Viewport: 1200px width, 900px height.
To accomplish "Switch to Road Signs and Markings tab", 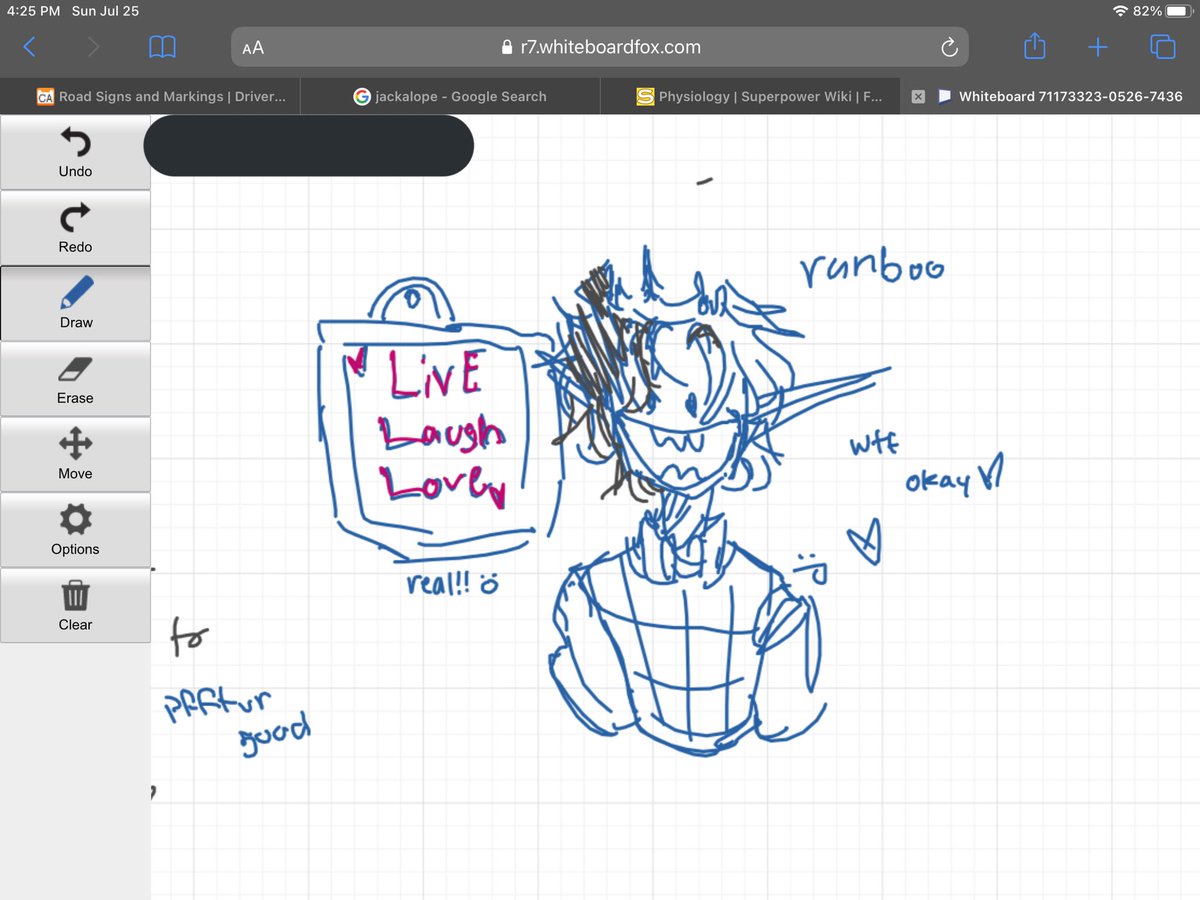I will pyautogui.click(x=150, y=97).
